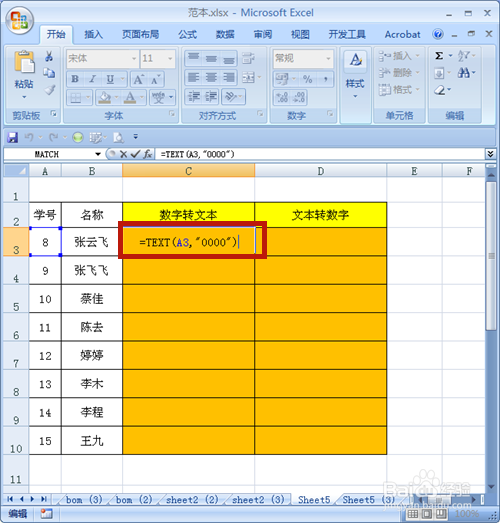The image size is (500, 523).
Task: Apply the Font Color letter A swatch
Action: 130,97
